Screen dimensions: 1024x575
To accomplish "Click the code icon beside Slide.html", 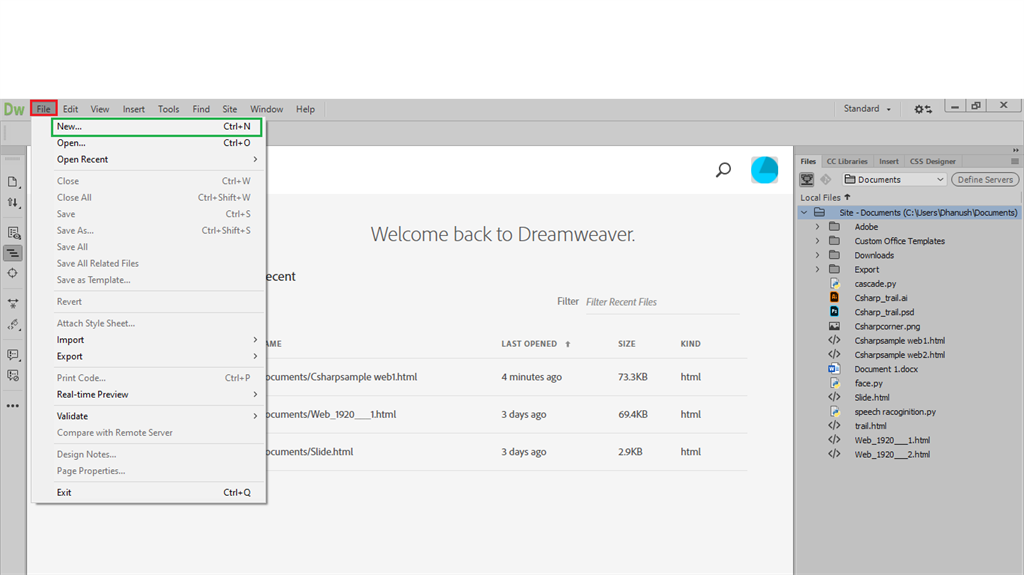I will point(834,397).
